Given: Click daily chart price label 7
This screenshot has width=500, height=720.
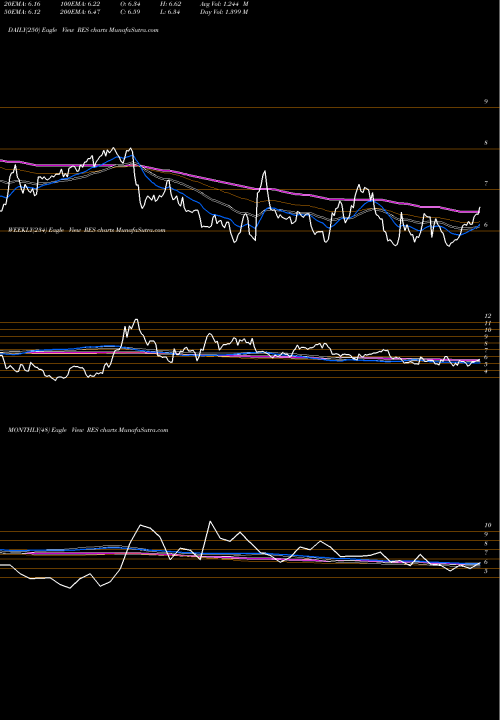Looking at the screenshot, I should pyautogui.click(x=486, y=184).
